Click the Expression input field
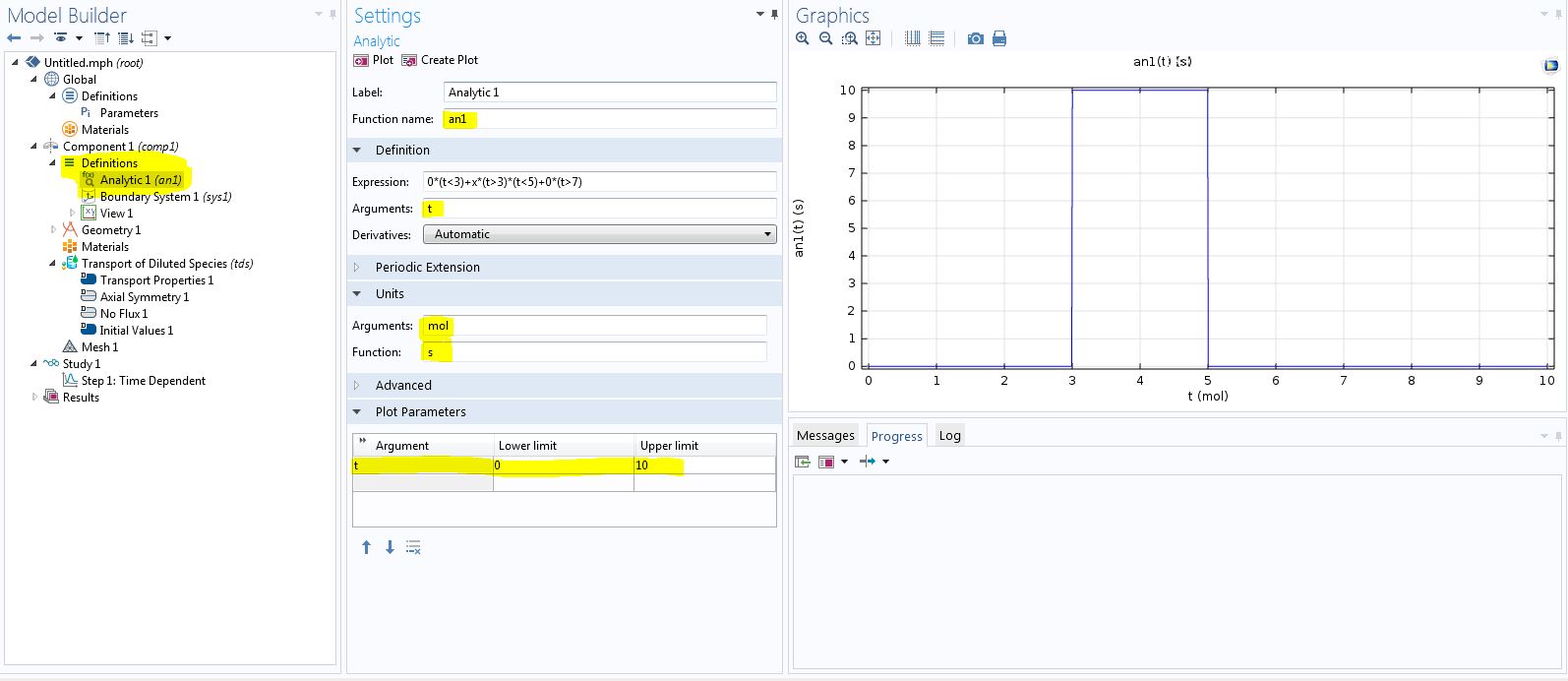Viewport: 1568px width, 681px height. pyautogui.click(x=599, y=182)
